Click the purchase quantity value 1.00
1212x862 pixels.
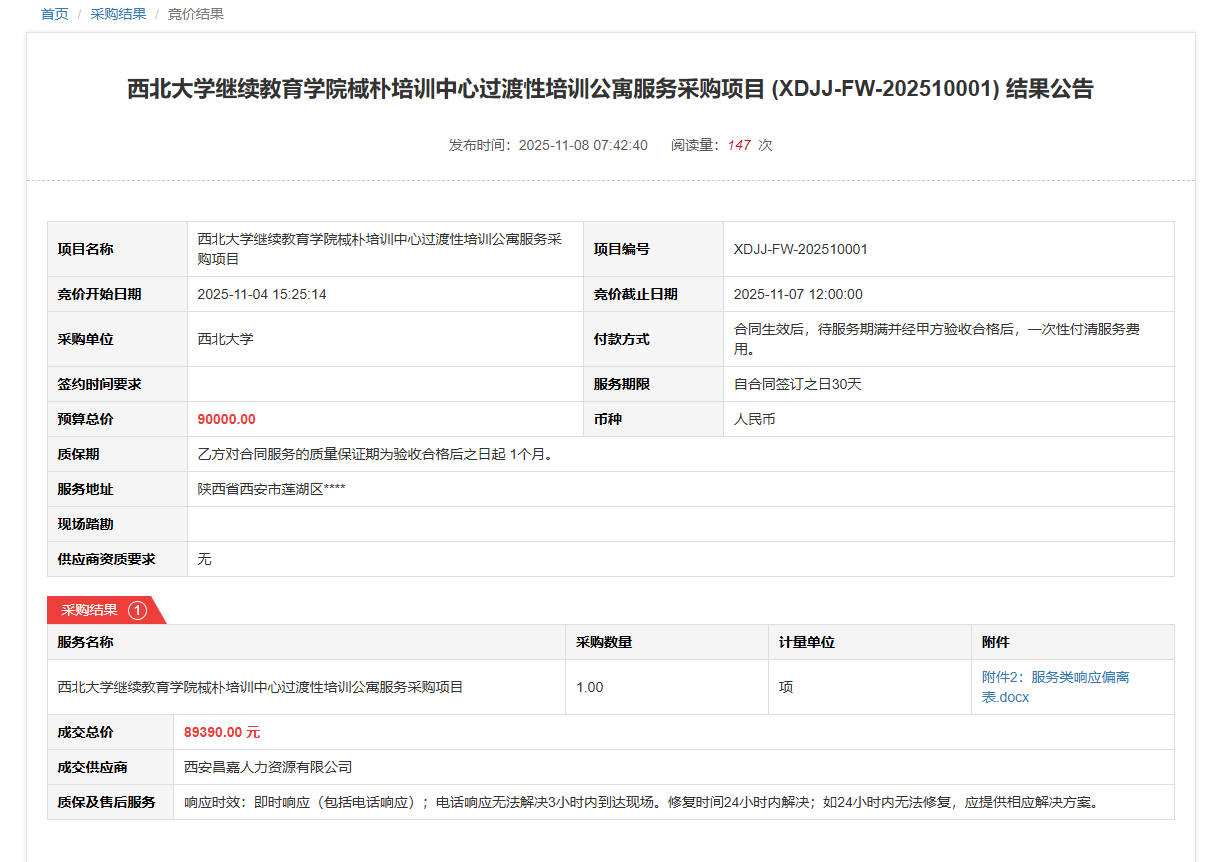(x=590, y=687)
